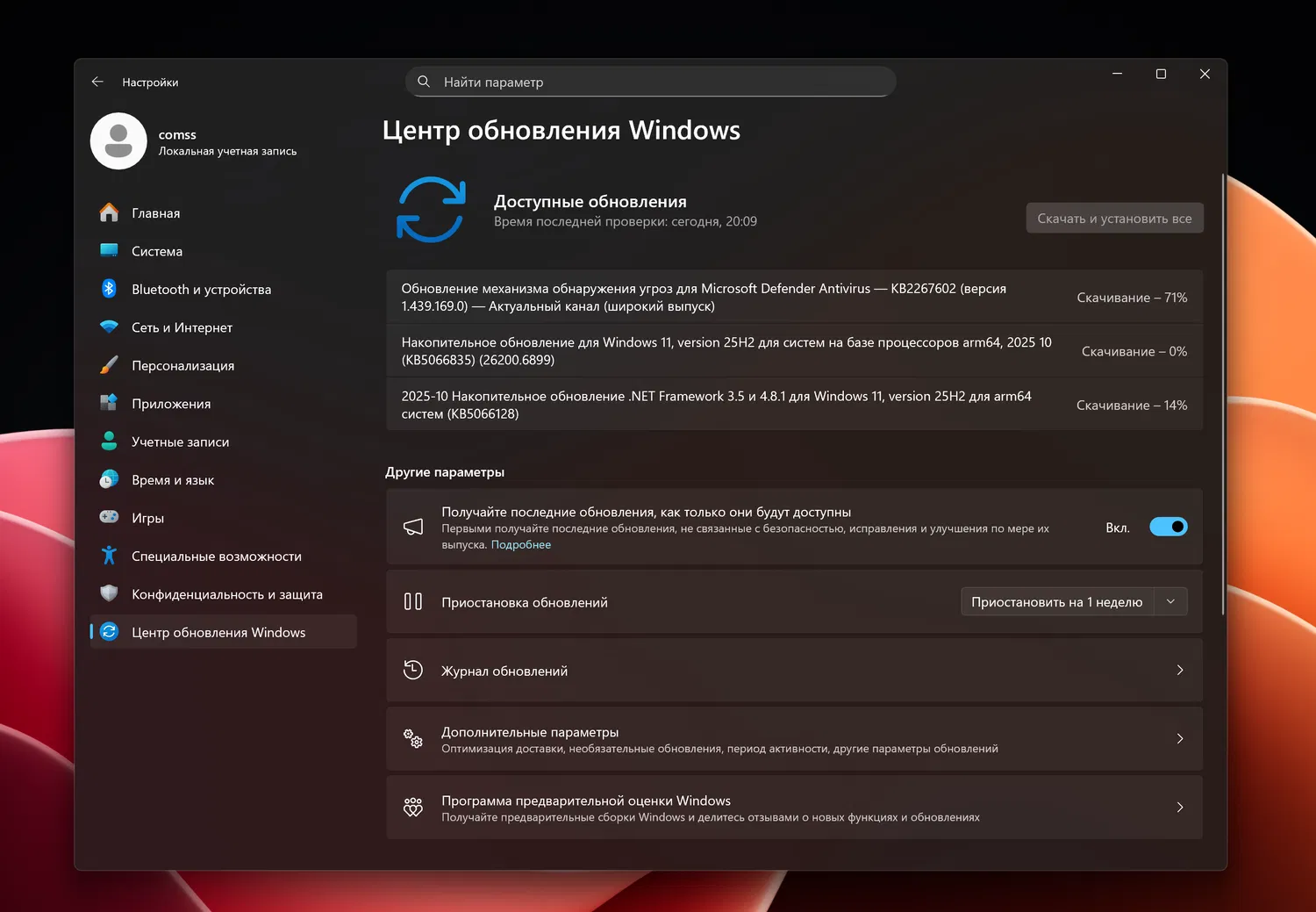Select Конфиденциальность и защита item
Screen dimensions: 1316x912
click(224, 594)
